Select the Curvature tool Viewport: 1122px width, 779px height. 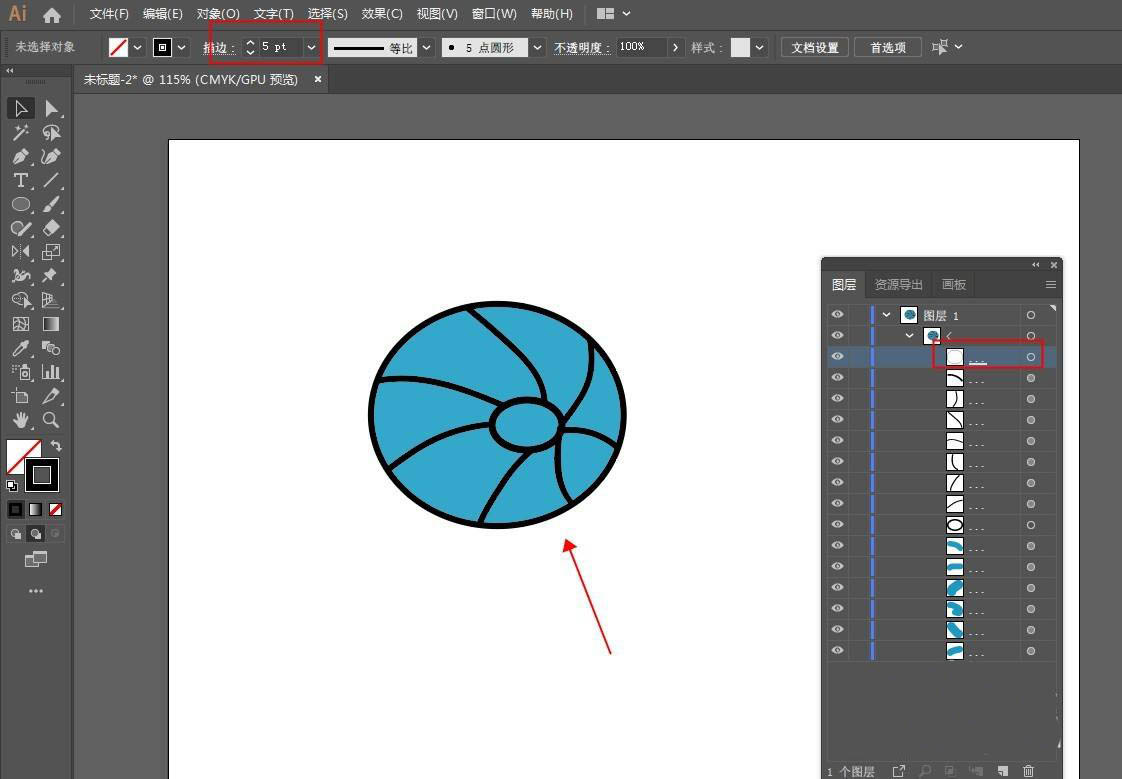[x=51, y=156]
